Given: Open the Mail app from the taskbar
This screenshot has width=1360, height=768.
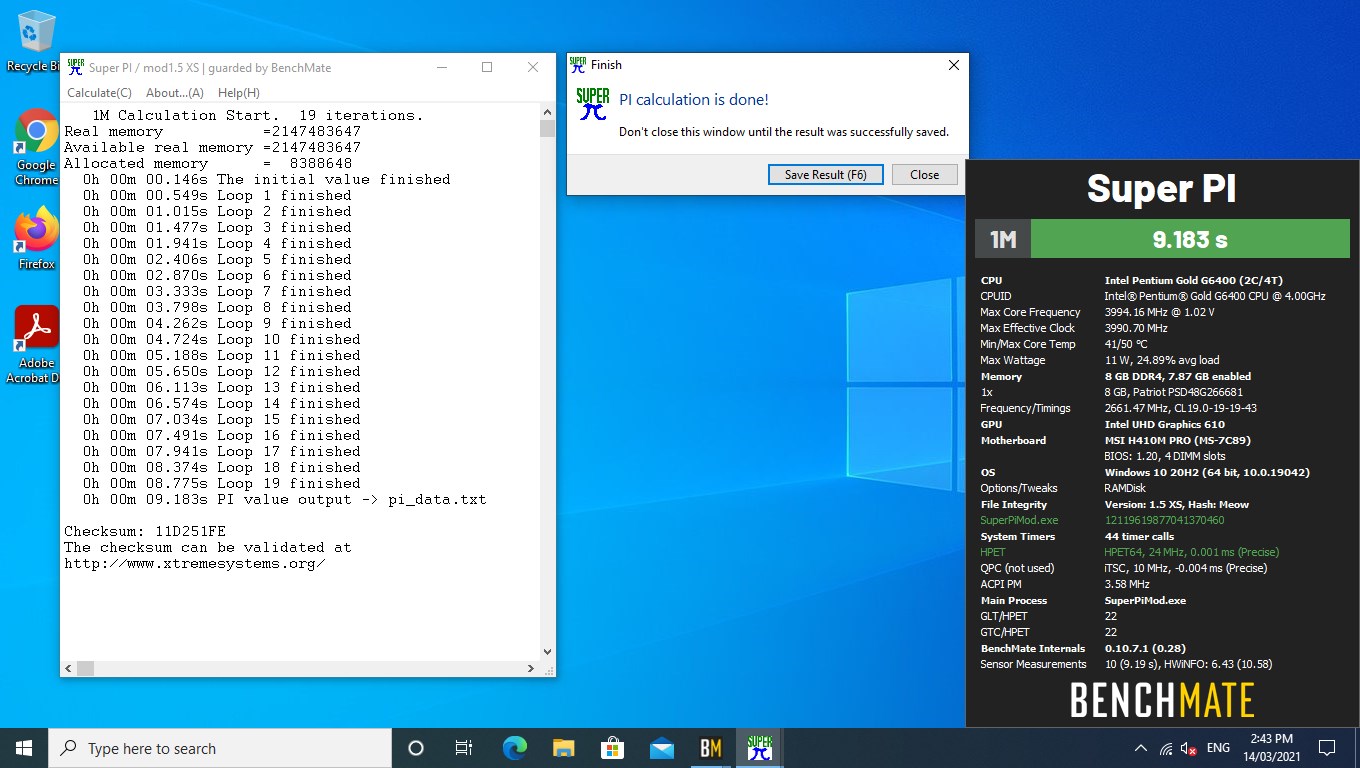Looking at the screenshot, I should [x=661, y=748].
